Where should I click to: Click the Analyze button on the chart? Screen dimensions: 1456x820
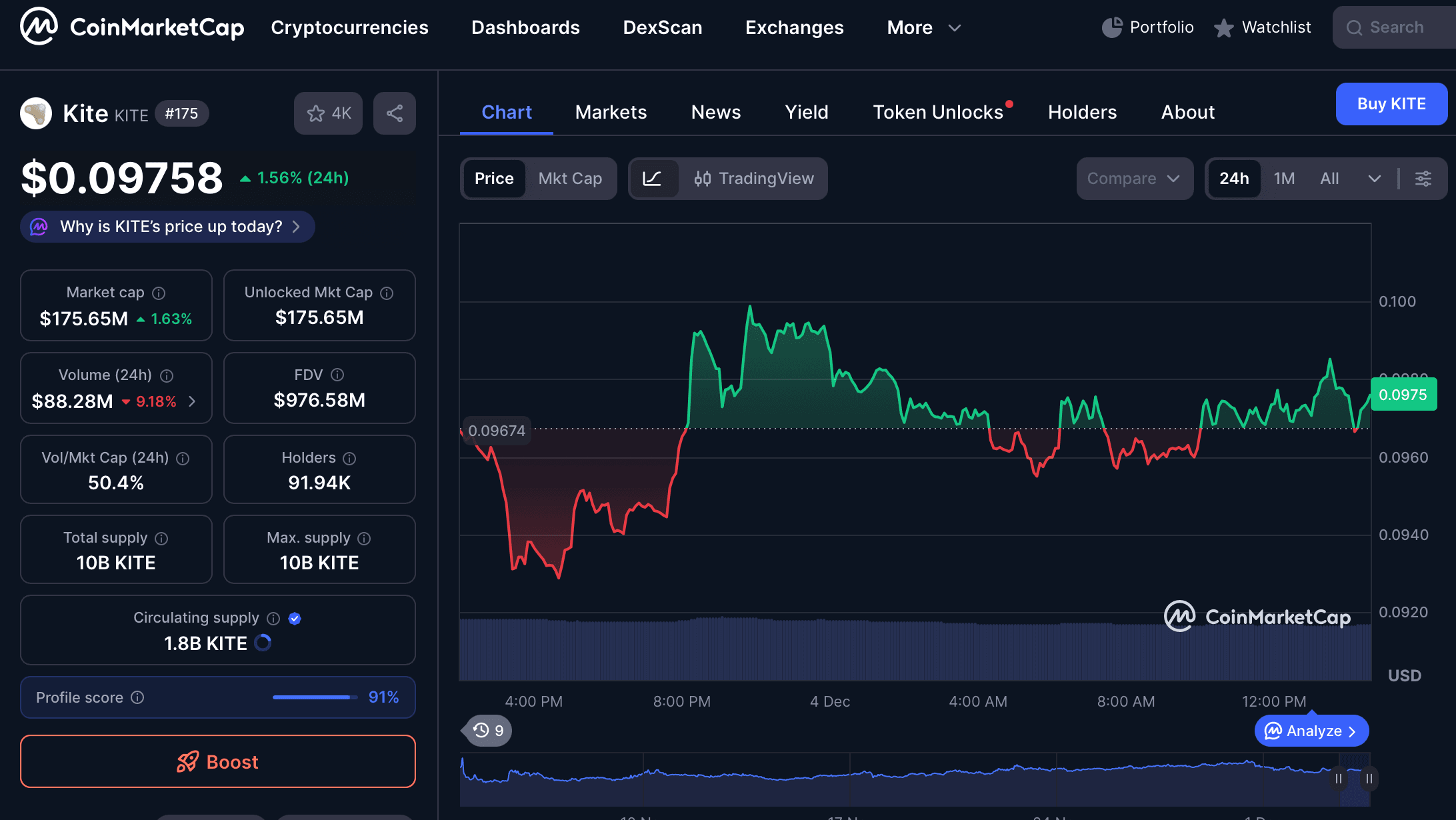point(1311,731)
